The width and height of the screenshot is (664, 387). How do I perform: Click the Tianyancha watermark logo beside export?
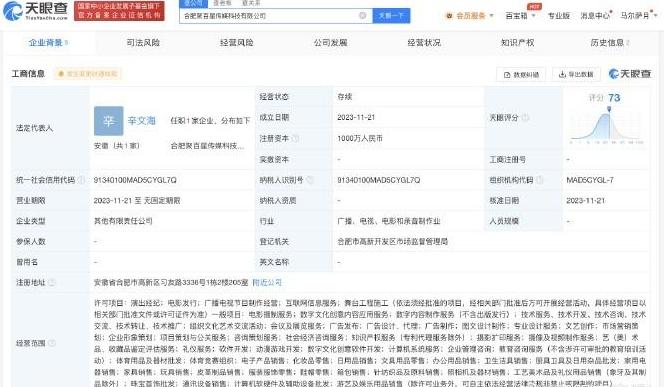[x=630, y=74]
